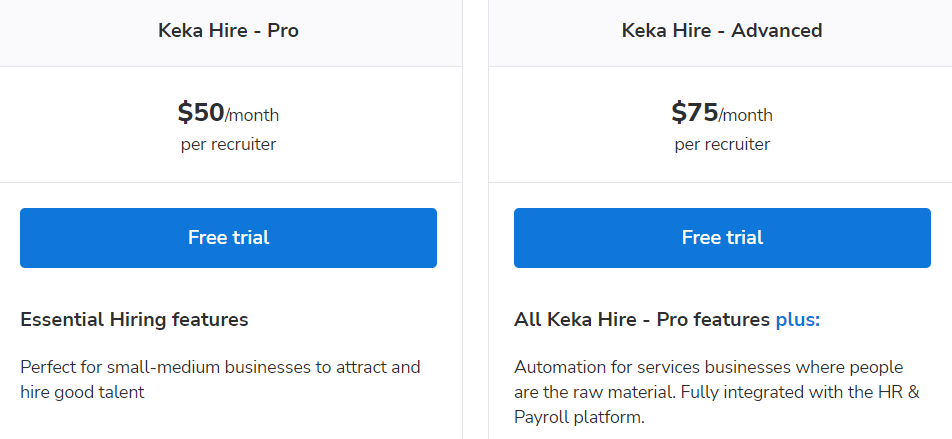Viewport: 952px width, 439px height.
Task: Click 'All Keka Hire - Pro features' heading
Action: [x=642, y=319]
